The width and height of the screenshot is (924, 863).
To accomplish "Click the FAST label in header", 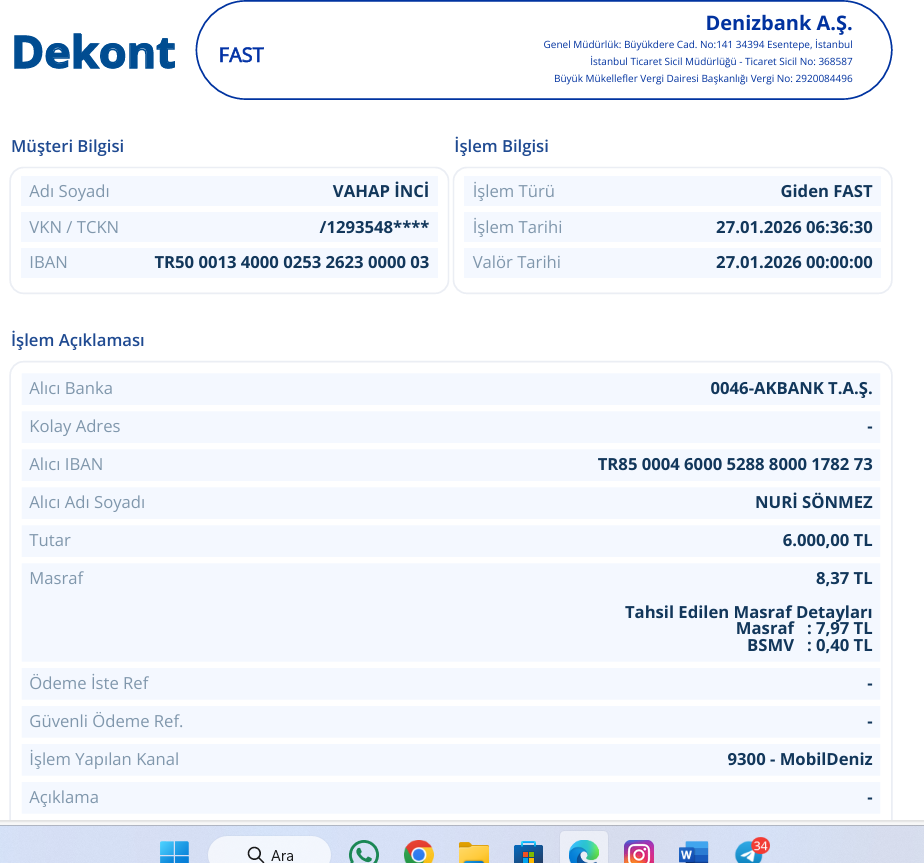I will point(241,55).
